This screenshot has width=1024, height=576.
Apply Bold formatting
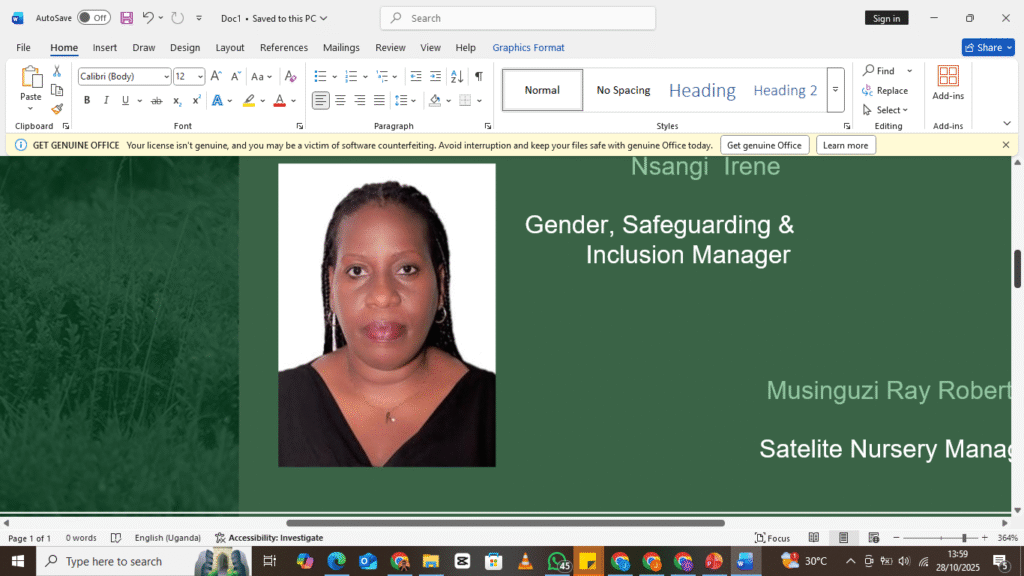(x=87, y=100)
